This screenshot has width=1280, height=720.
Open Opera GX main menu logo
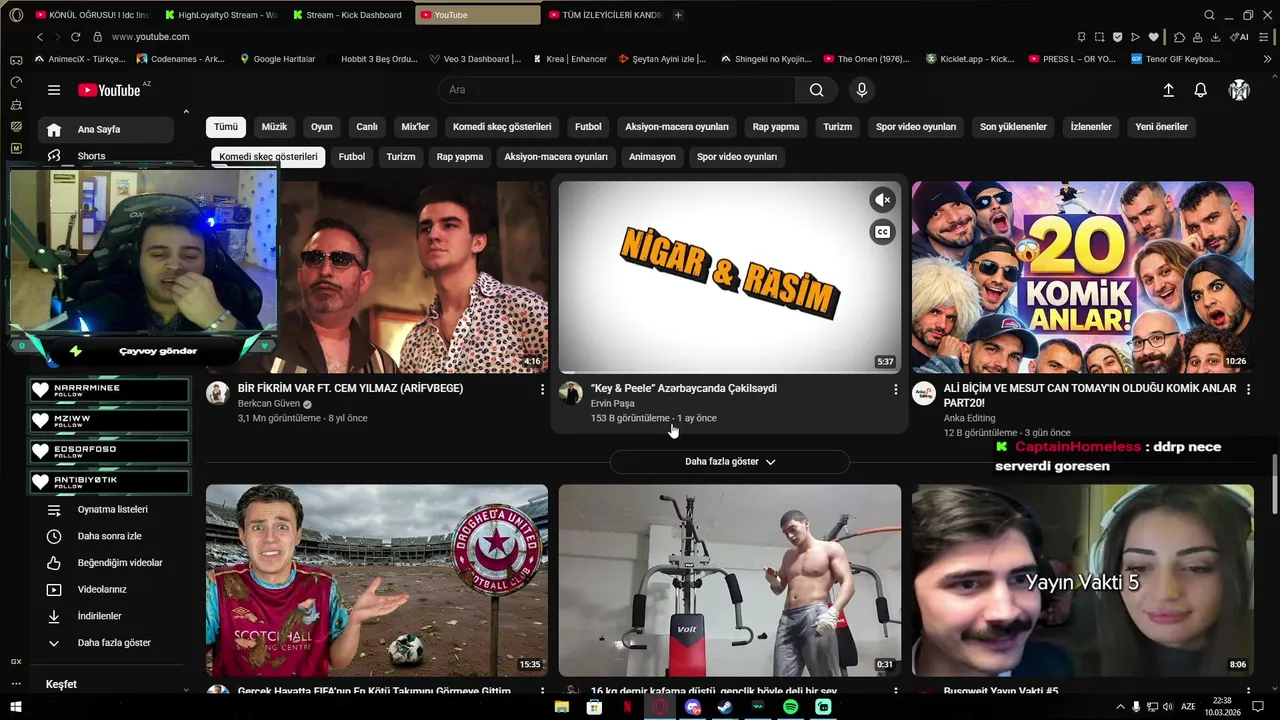(16, 15)
